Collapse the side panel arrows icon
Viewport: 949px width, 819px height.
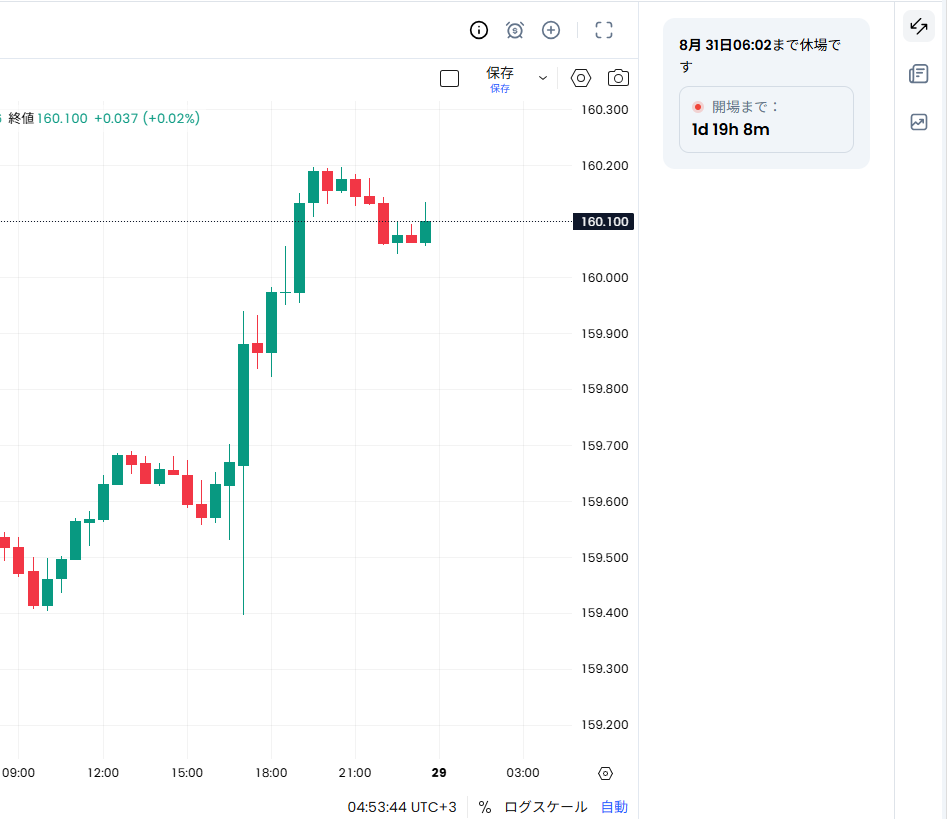(x=919, y=26)
